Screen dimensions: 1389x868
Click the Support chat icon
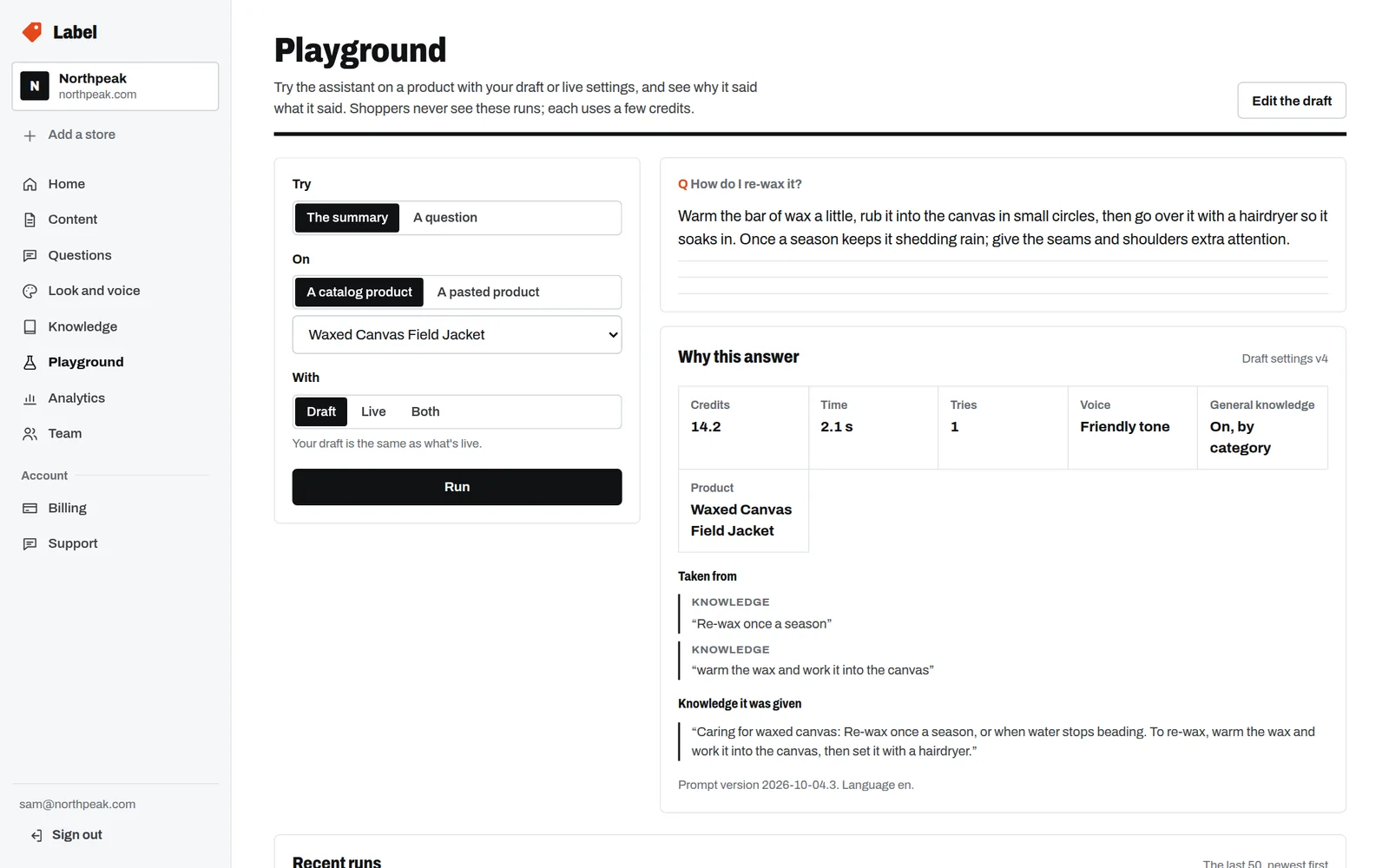pyautogui.click(x=30, y=543)
